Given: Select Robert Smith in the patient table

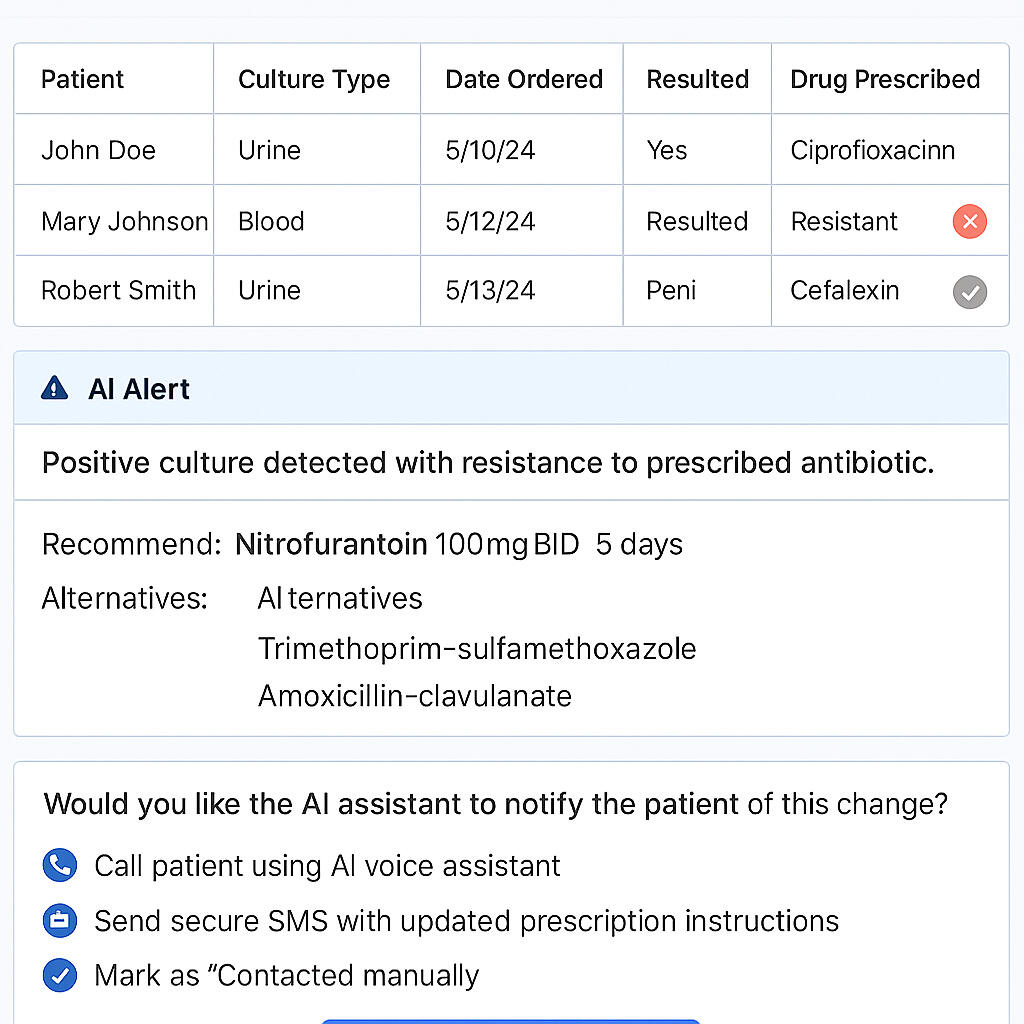Looking at the screenshot, I should (118, 291).
